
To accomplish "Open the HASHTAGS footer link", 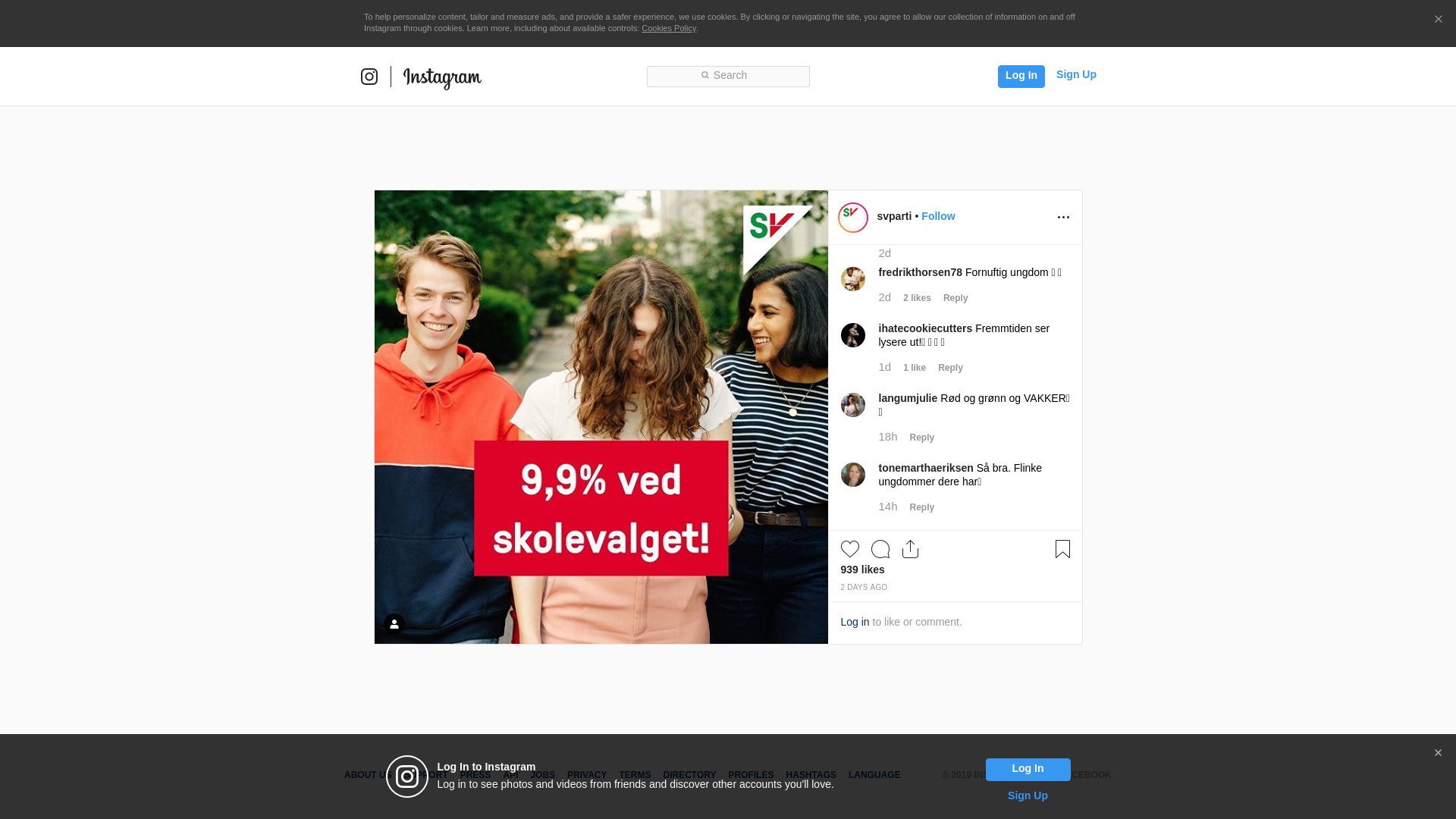I will click(x=811, y=775).
